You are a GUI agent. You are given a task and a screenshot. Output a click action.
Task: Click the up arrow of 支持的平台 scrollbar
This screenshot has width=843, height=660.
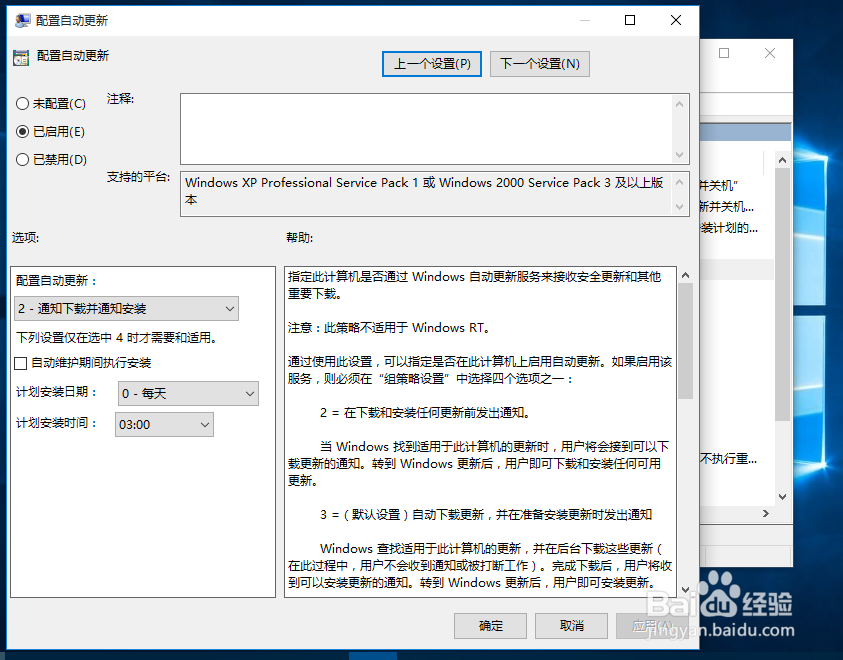point(680,183)
